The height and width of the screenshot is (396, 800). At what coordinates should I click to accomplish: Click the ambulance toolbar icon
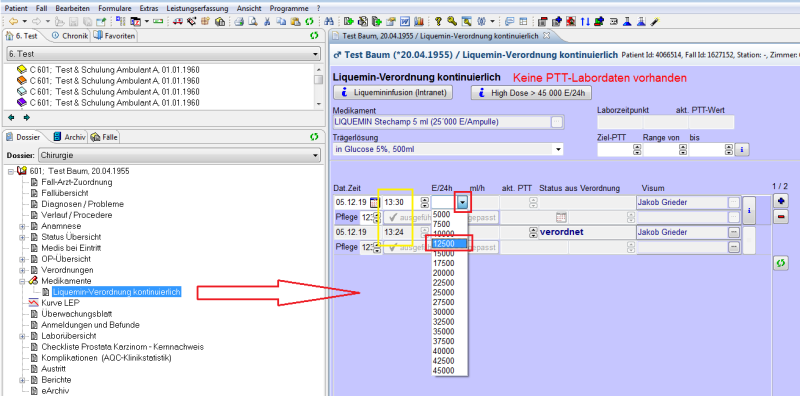pos(179,21)
